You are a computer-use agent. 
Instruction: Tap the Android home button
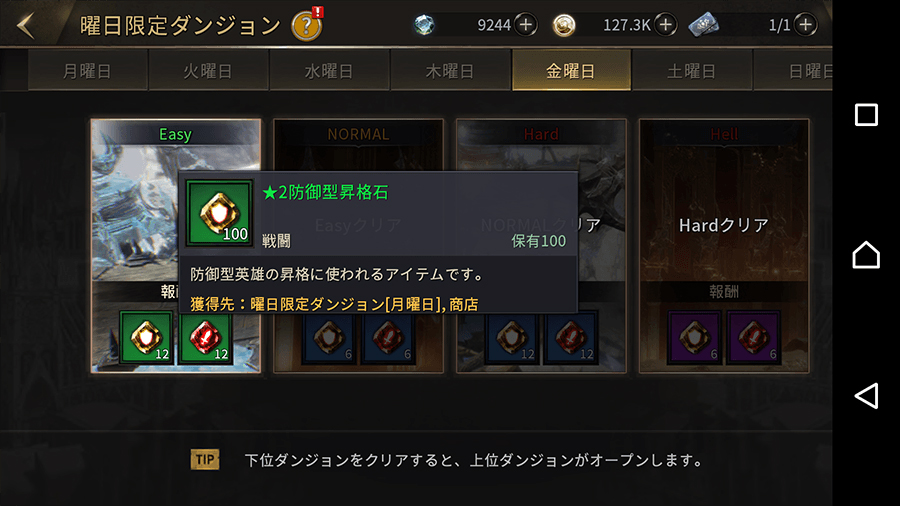click(866, 255)
